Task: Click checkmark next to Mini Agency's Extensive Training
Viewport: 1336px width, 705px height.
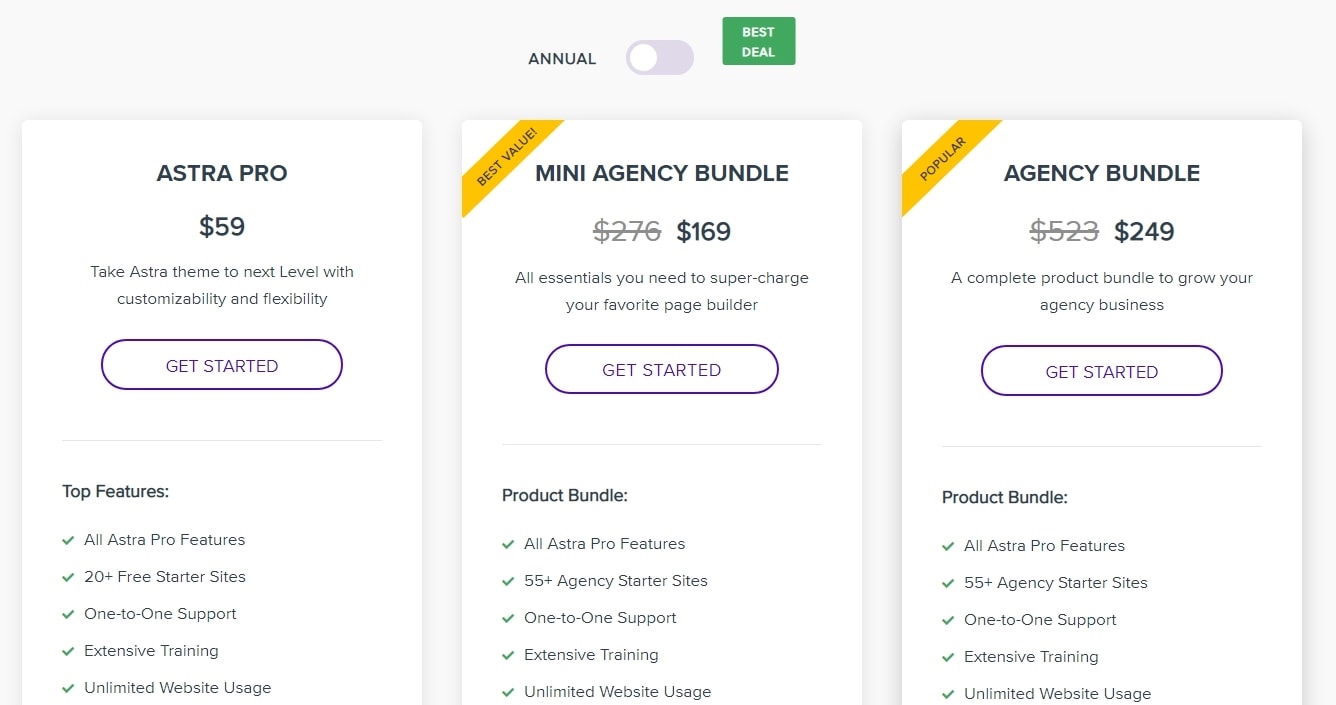Action: pyautogui.click(x=508, y=655)
